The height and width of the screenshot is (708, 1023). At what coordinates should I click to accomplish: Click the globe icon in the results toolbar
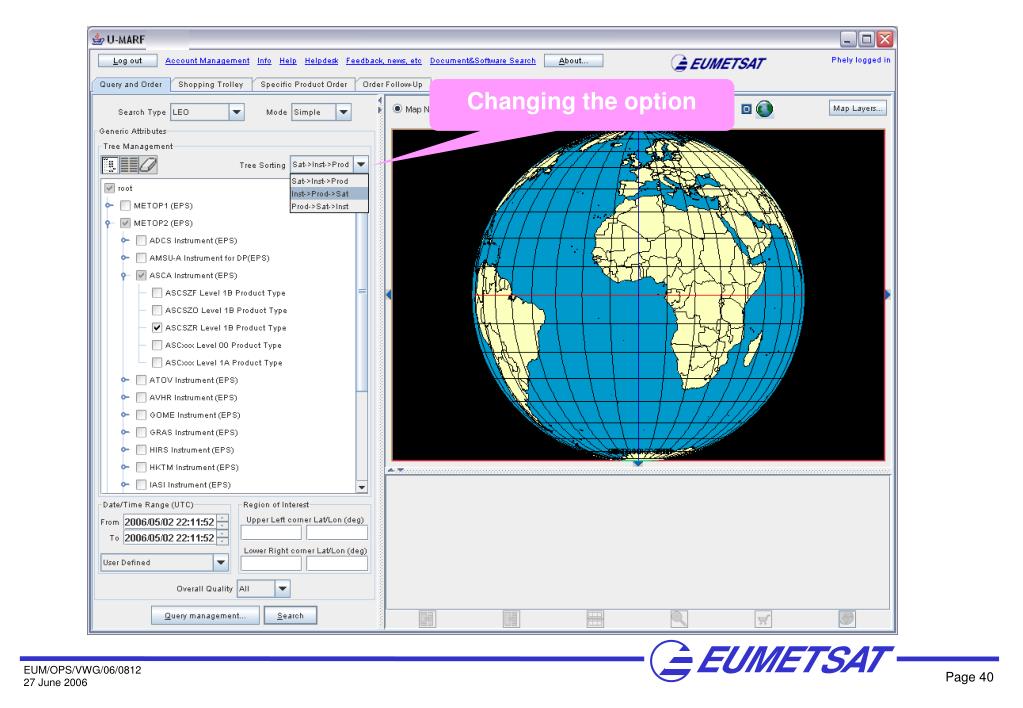pos(847,618)
